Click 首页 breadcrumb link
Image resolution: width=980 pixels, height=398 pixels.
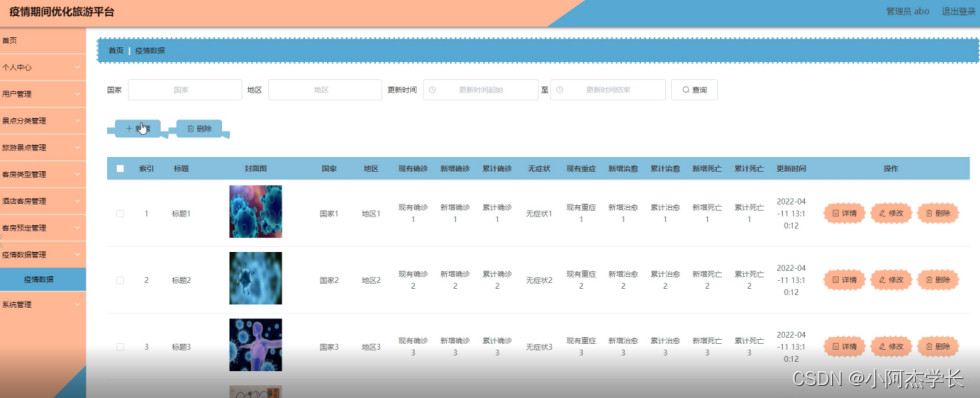116,51
